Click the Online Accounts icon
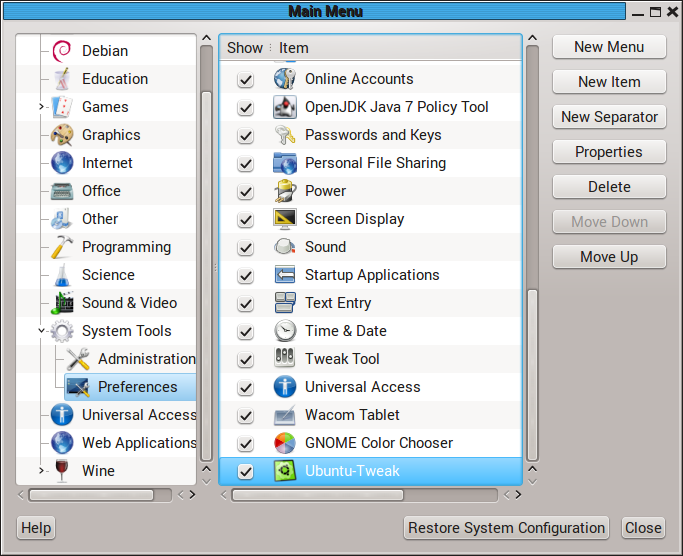Screen dimensions: 683x556 (285, 79)
